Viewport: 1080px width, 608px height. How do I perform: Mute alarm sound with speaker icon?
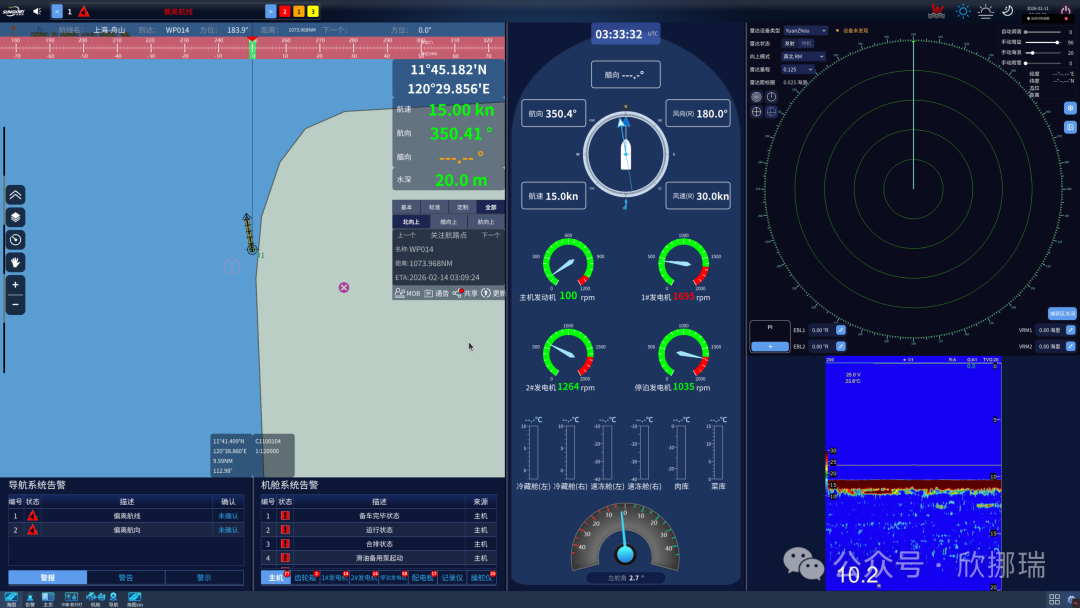click(37, 11)
